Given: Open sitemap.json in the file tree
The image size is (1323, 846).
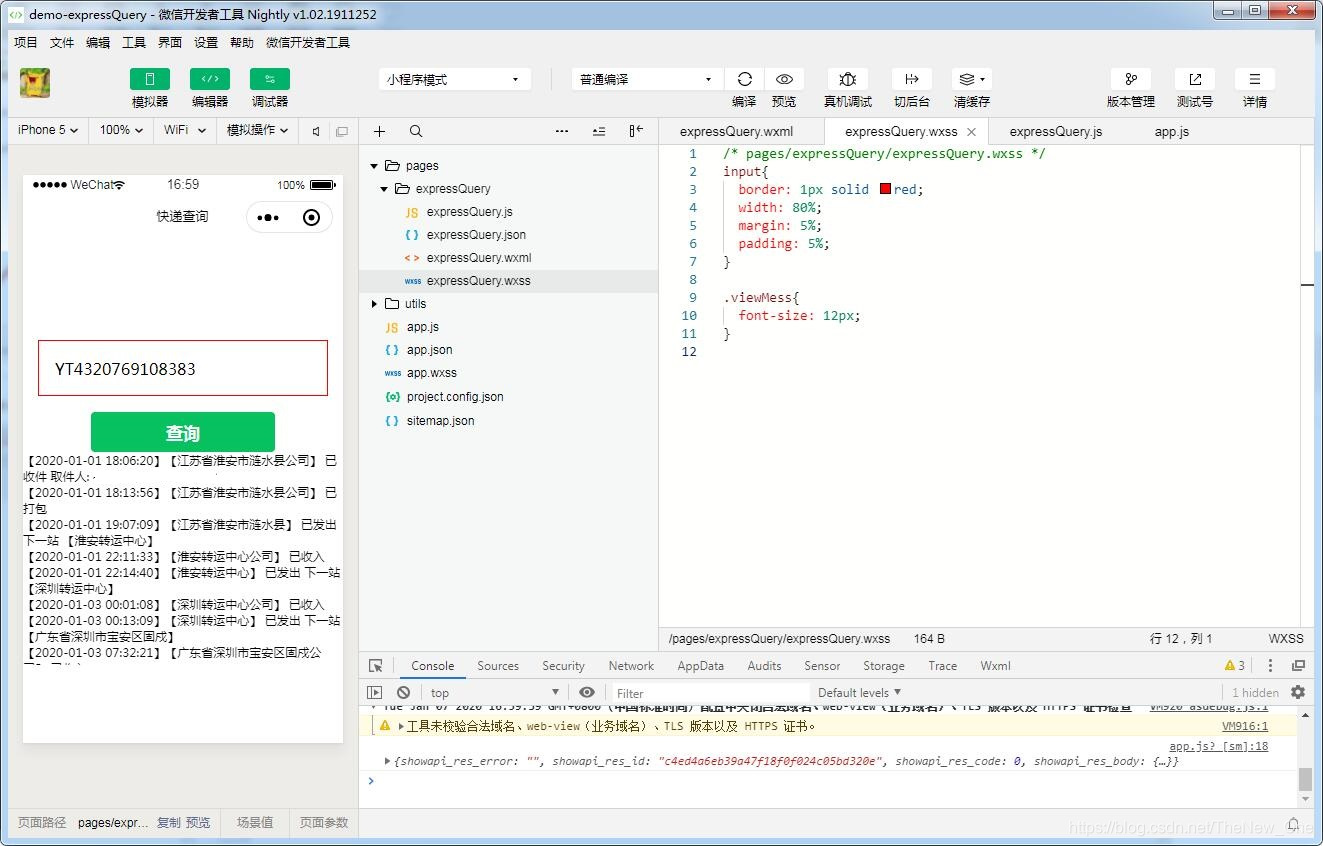Looking at the screenshot, I should 440,421.
